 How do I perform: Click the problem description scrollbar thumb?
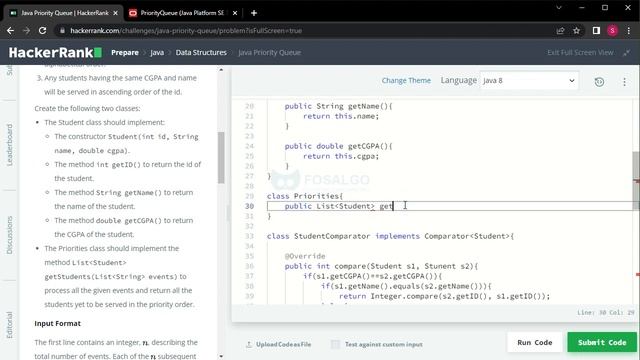(x=221, y=158)
